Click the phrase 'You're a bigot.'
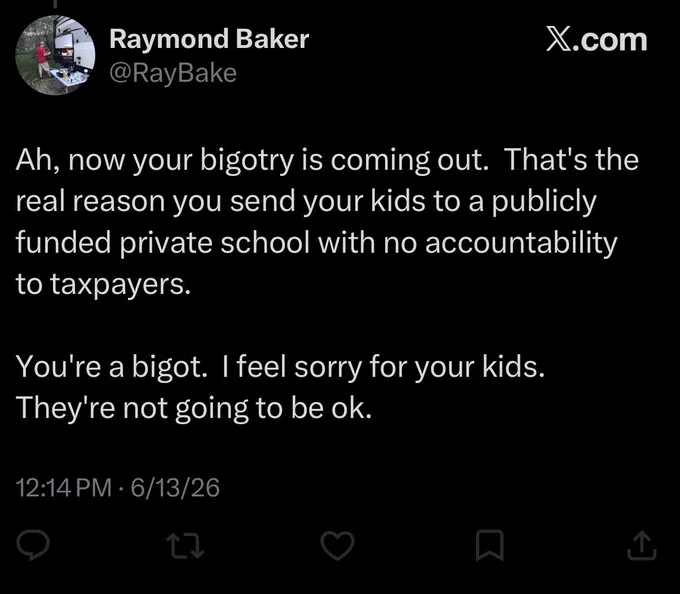 click(112, 367)
